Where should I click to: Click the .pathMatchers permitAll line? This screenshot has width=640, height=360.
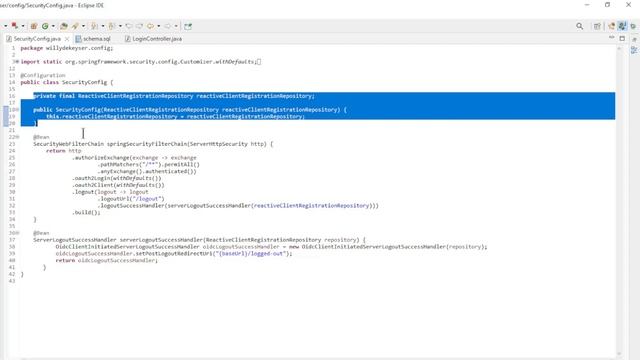point(149,165)
